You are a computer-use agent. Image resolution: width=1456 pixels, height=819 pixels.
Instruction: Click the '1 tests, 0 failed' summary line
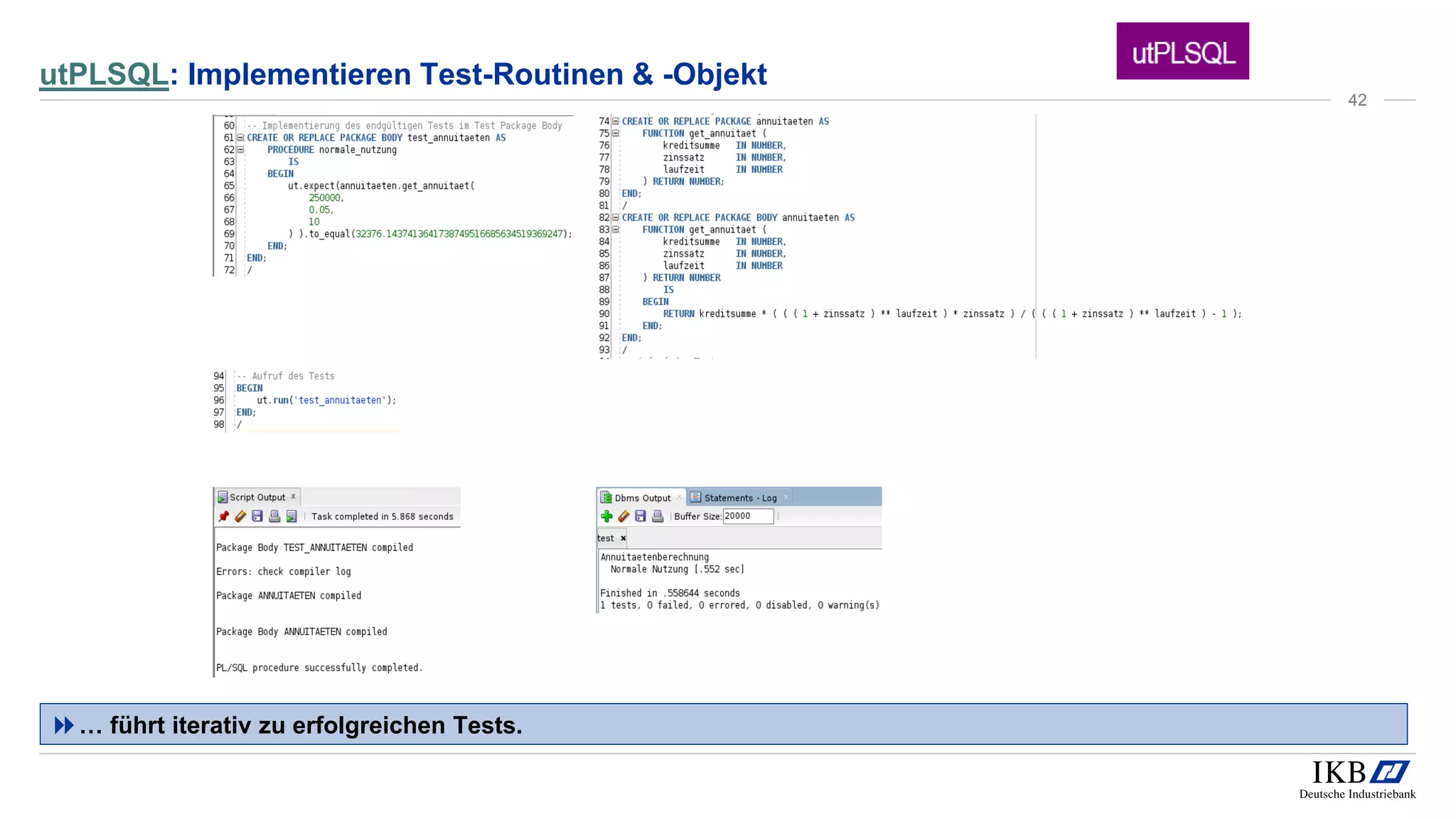739,606
